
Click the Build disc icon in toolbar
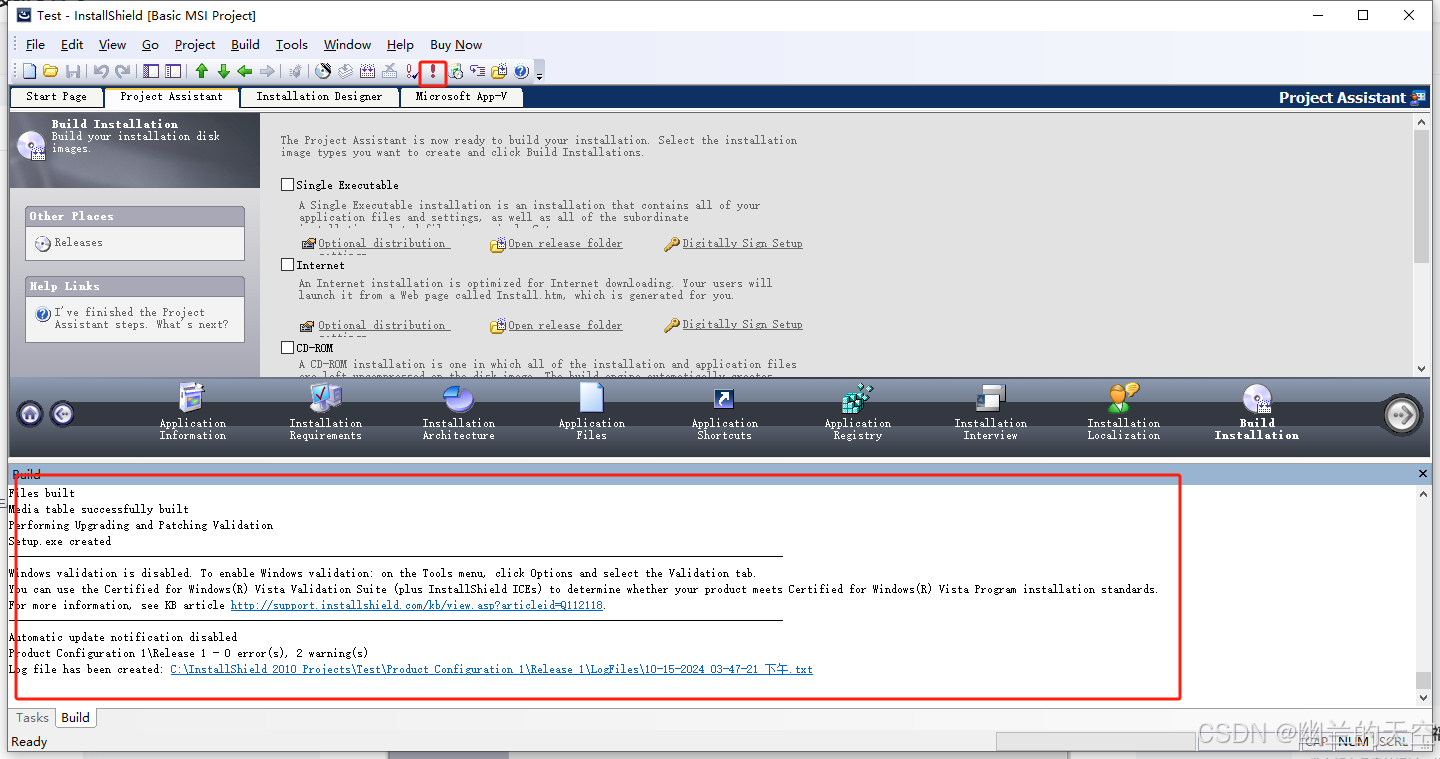[323, 71]
